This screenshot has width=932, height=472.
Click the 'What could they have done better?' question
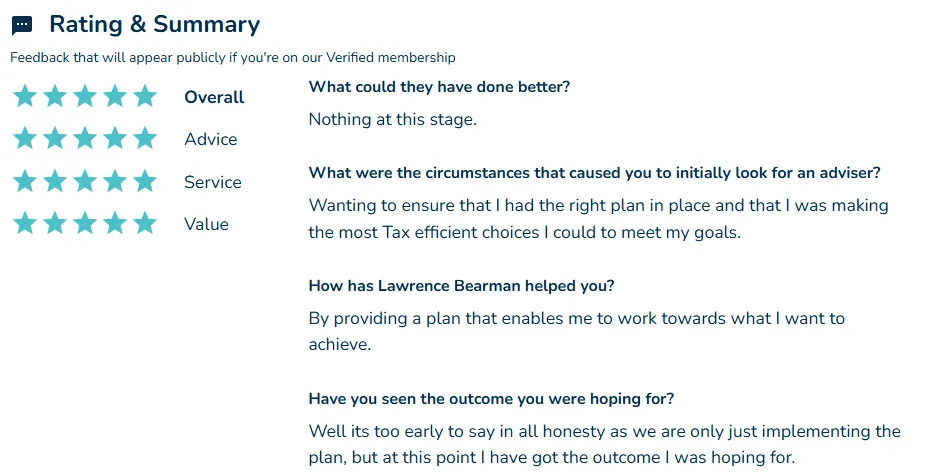point(439,87)
